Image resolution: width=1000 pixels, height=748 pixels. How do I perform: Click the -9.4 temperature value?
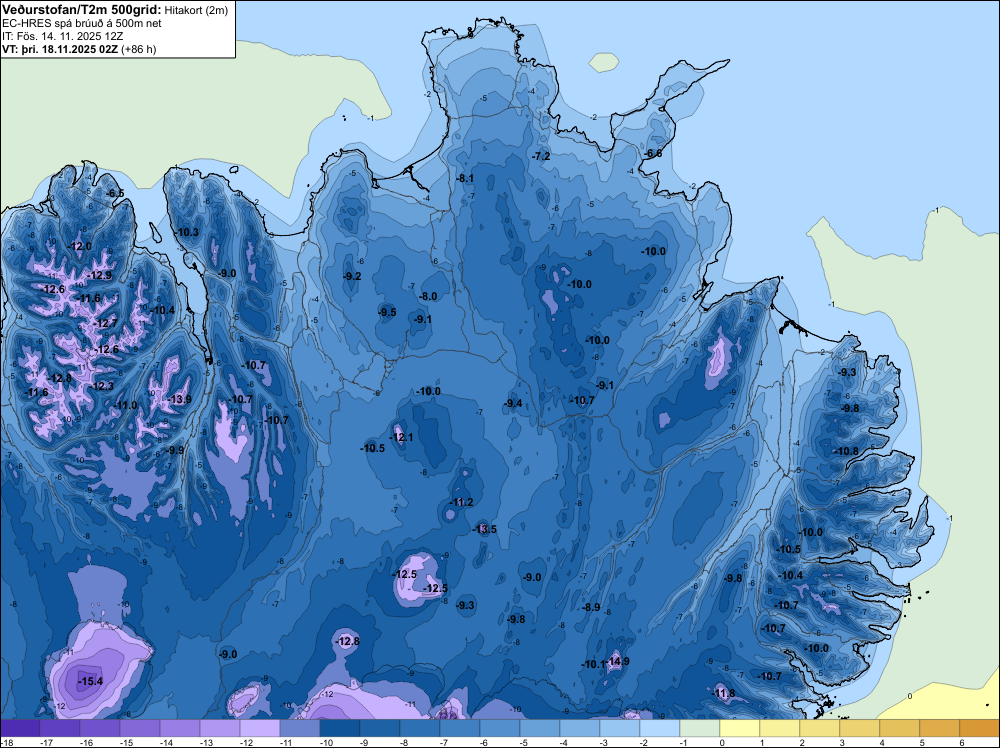tap(513, 403)
